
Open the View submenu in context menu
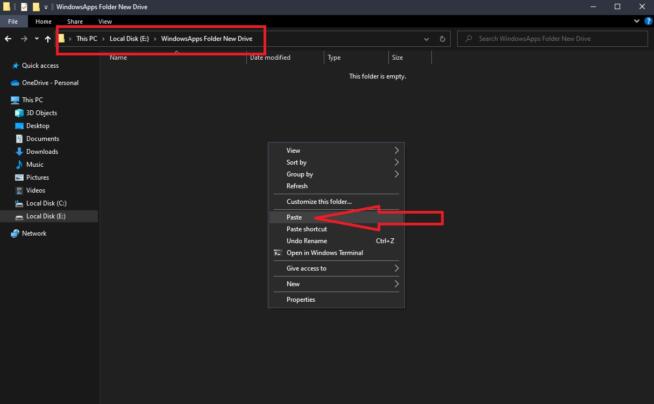click(x=336, y=151)
